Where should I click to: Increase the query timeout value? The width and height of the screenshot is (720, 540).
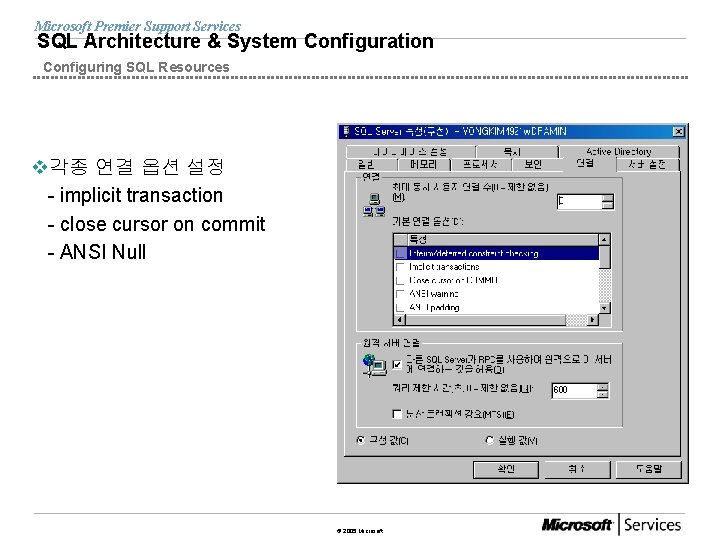602,386
